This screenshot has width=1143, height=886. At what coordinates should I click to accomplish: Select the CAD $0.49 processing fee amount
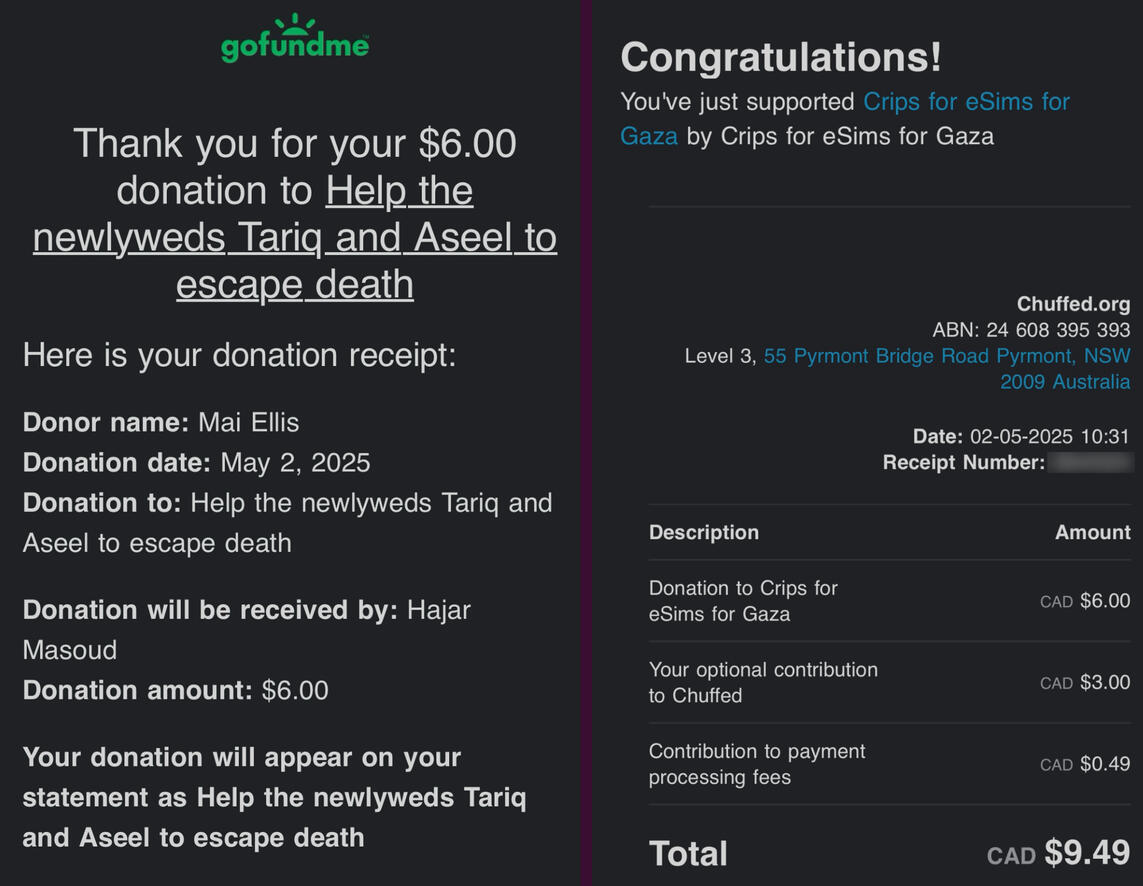click(x=1085, y=765)
